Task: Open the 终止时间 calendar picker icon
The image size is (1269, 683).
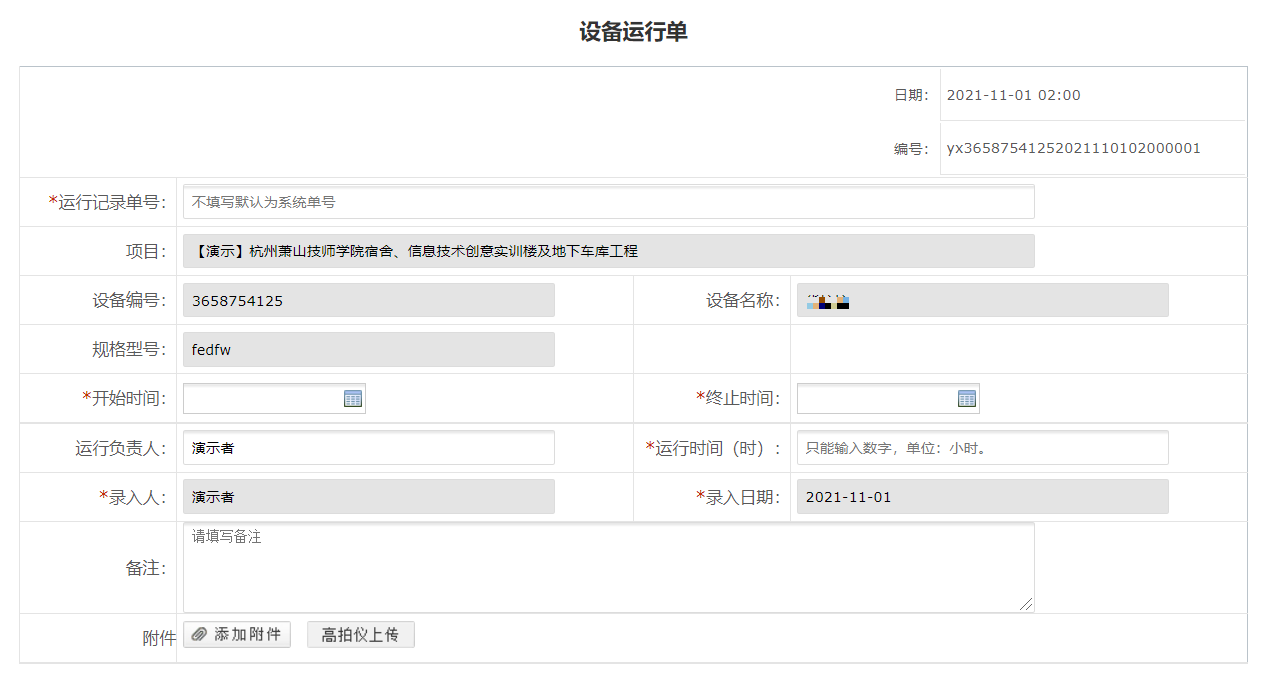Action: pyautogui.click(x=966, y=399)
